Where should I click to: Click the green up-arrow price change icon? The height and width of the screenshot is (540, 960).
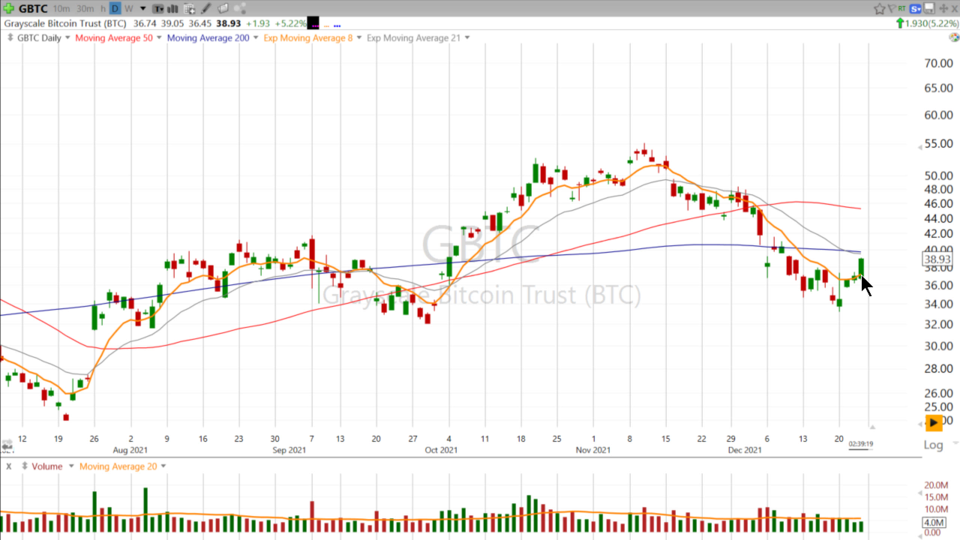[899, 23]
